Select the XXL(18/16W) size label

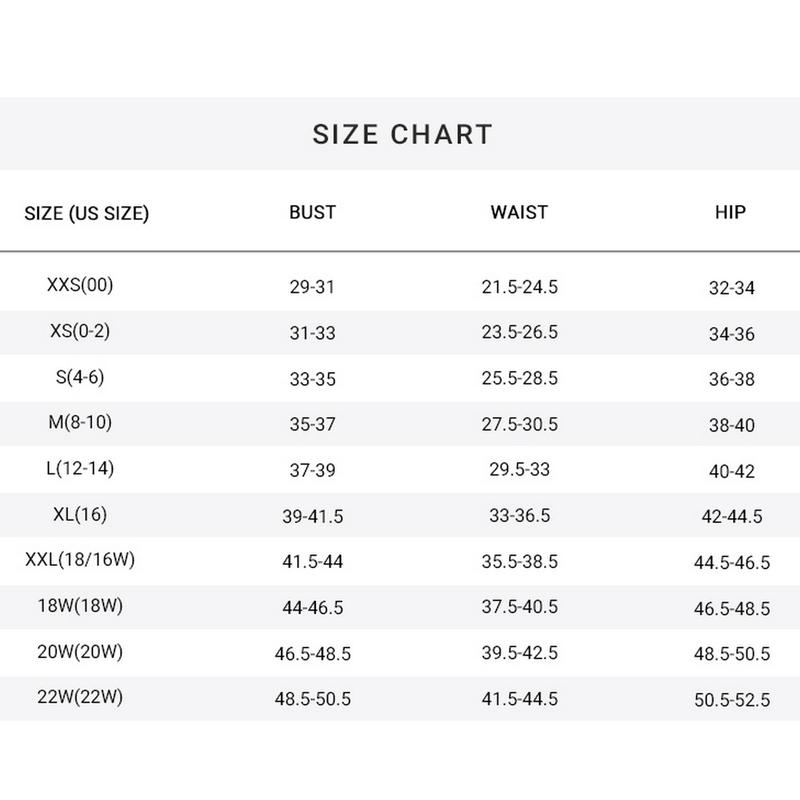coord(80,560)
